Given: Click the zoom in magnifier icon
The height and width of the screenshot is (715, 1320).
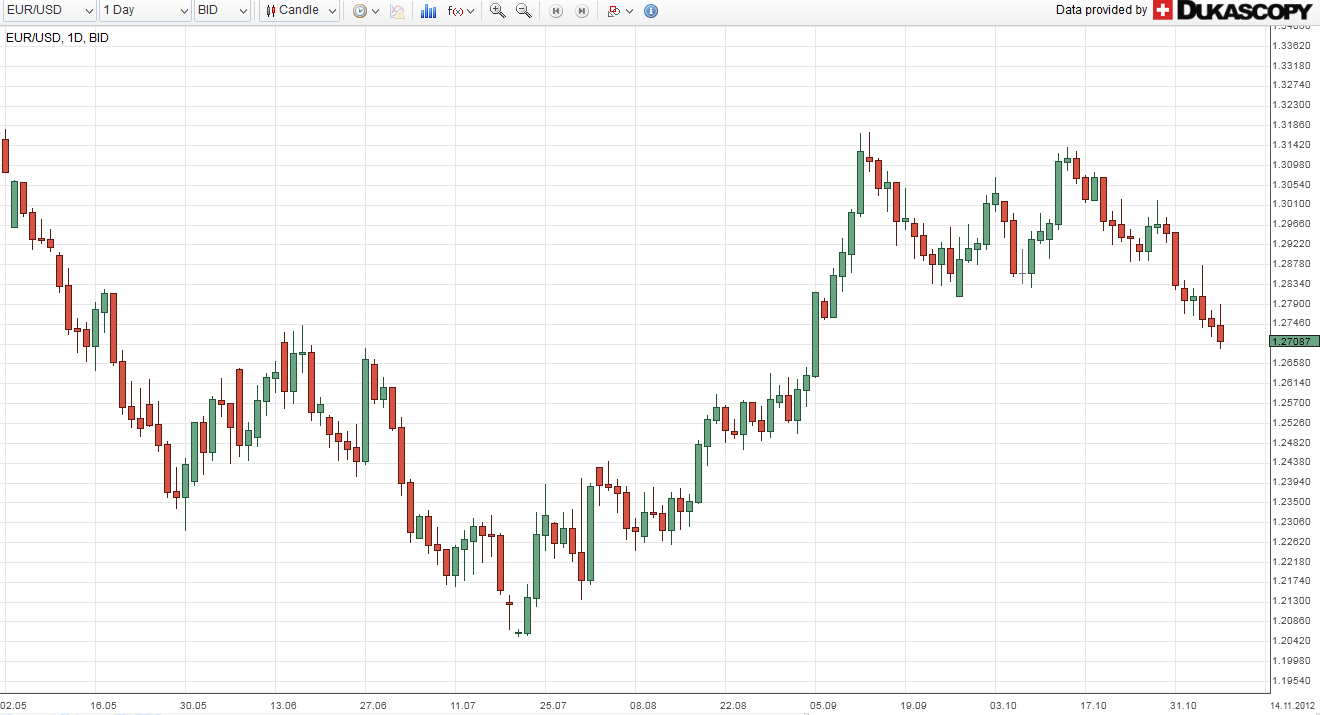Looking at the screenshot, I should tap(497, 11).
